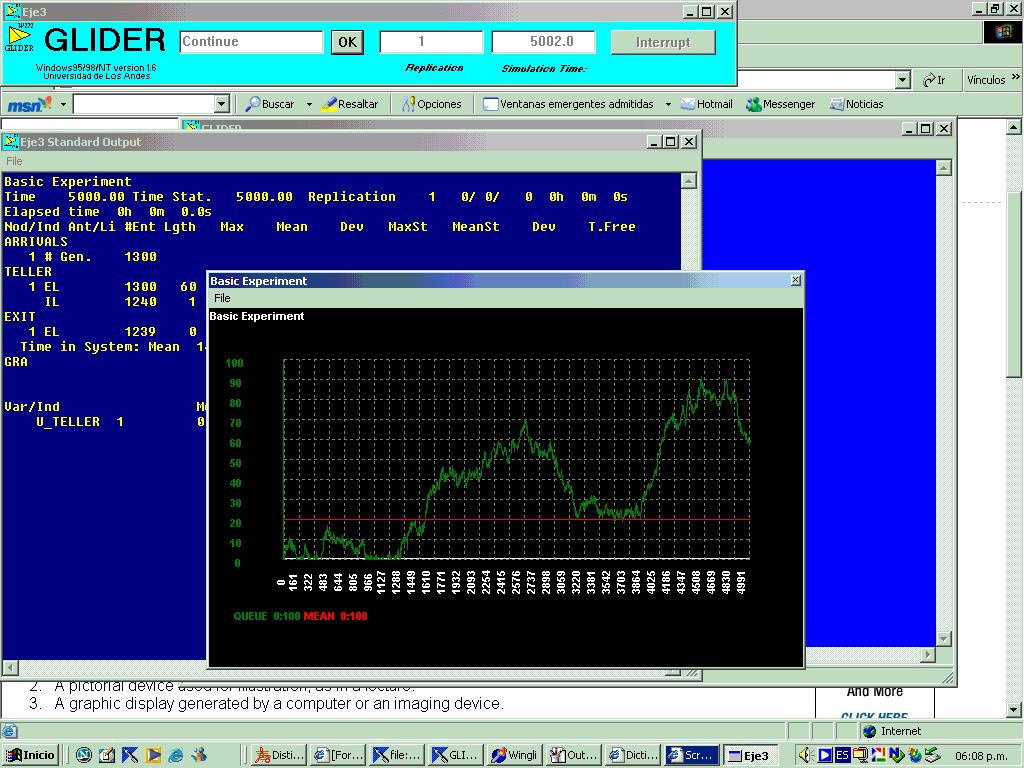Select the Simulation Time value field
Image resolution: width=1024 pixels, height=768 pixels.
tap(543, 42)
